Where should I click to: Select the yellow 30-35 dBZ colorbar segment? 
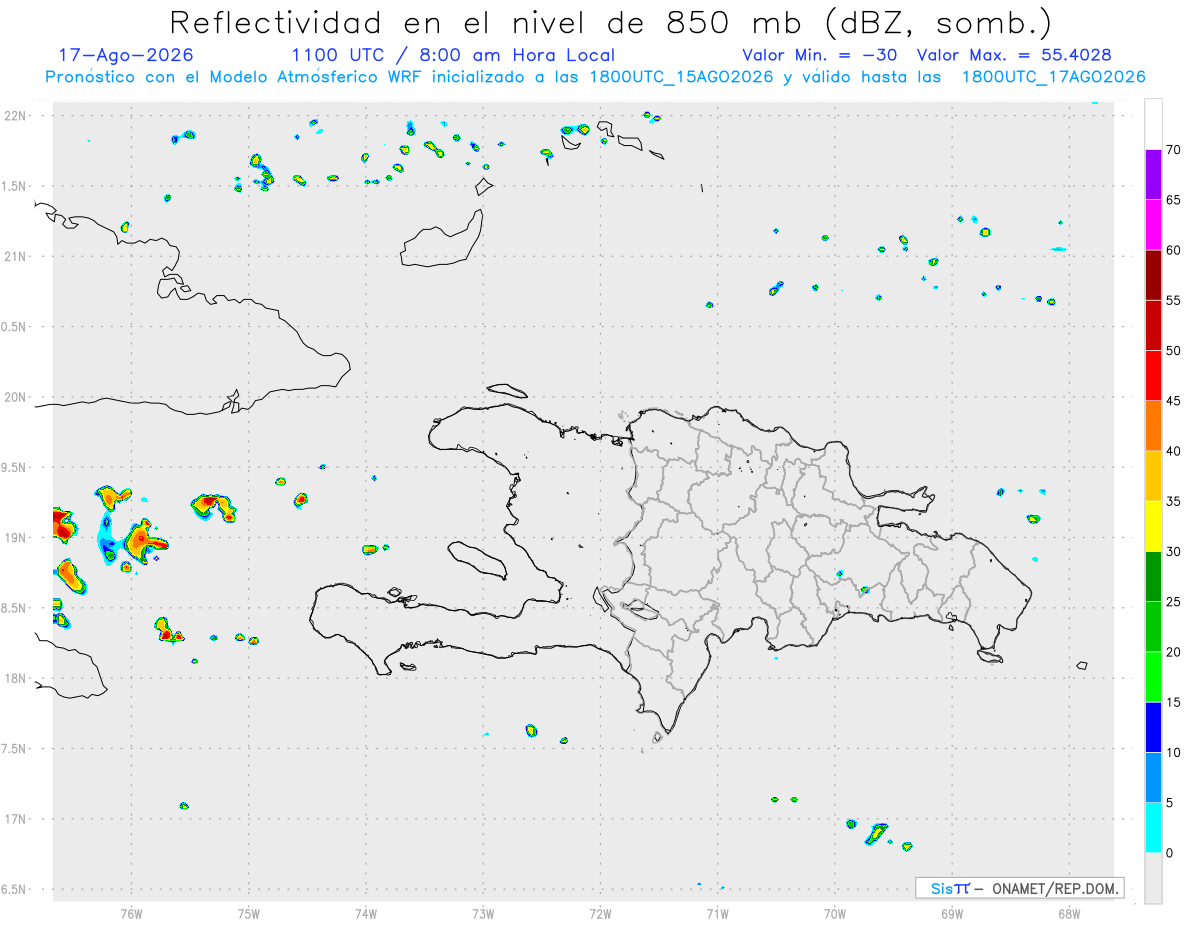1153,526
